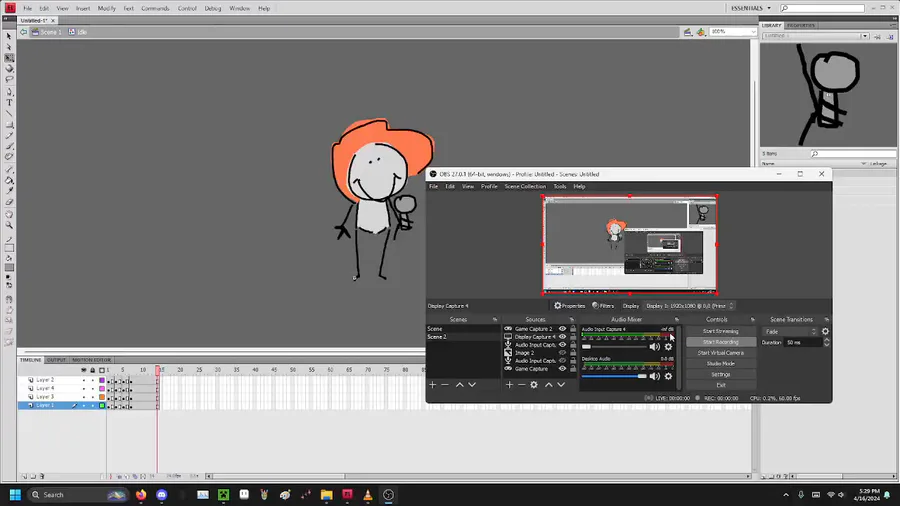The image size is (900, 506).
Task: Click Start Streaming in OBS
Action: pyautogui.click(x=720, y=332)
